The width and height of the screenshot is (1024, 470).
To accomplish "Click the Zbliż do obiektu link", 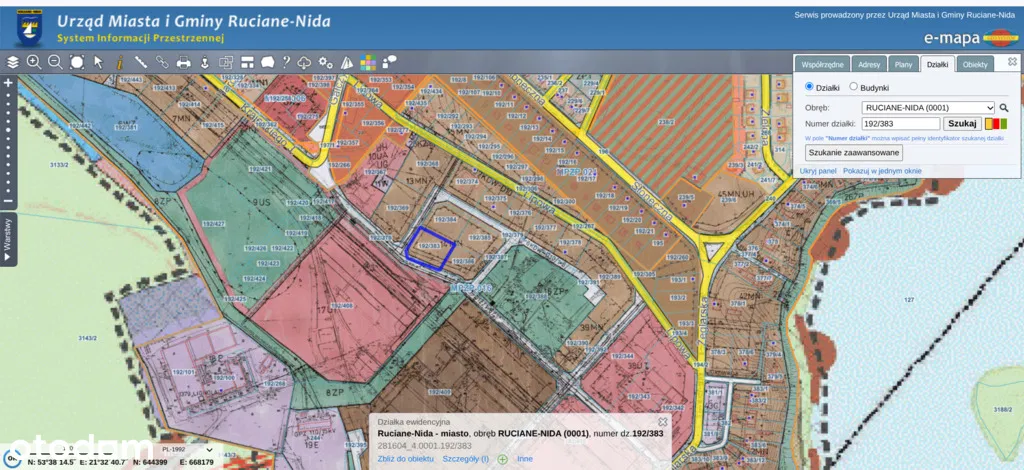I will point(405,459).
